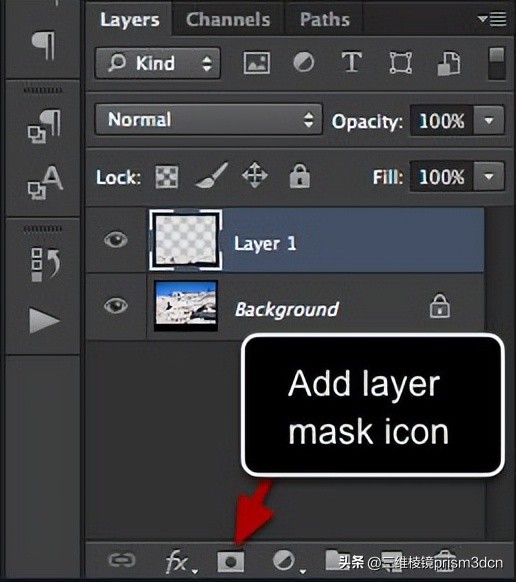Open the Kind filter dropdown
This screenshot has width=516, height=582.
(158, 63)
